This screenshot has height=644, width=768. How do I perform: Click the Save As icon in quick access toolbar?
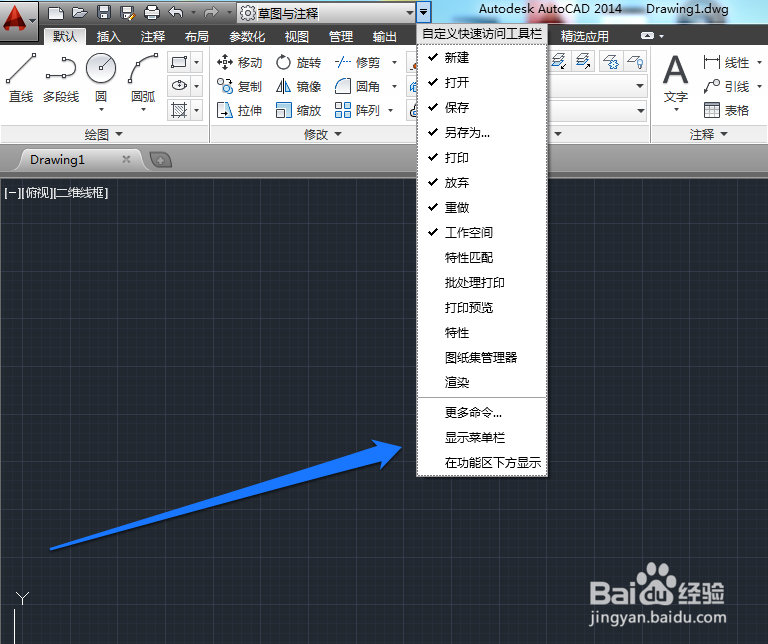click(x=127, y=13)
